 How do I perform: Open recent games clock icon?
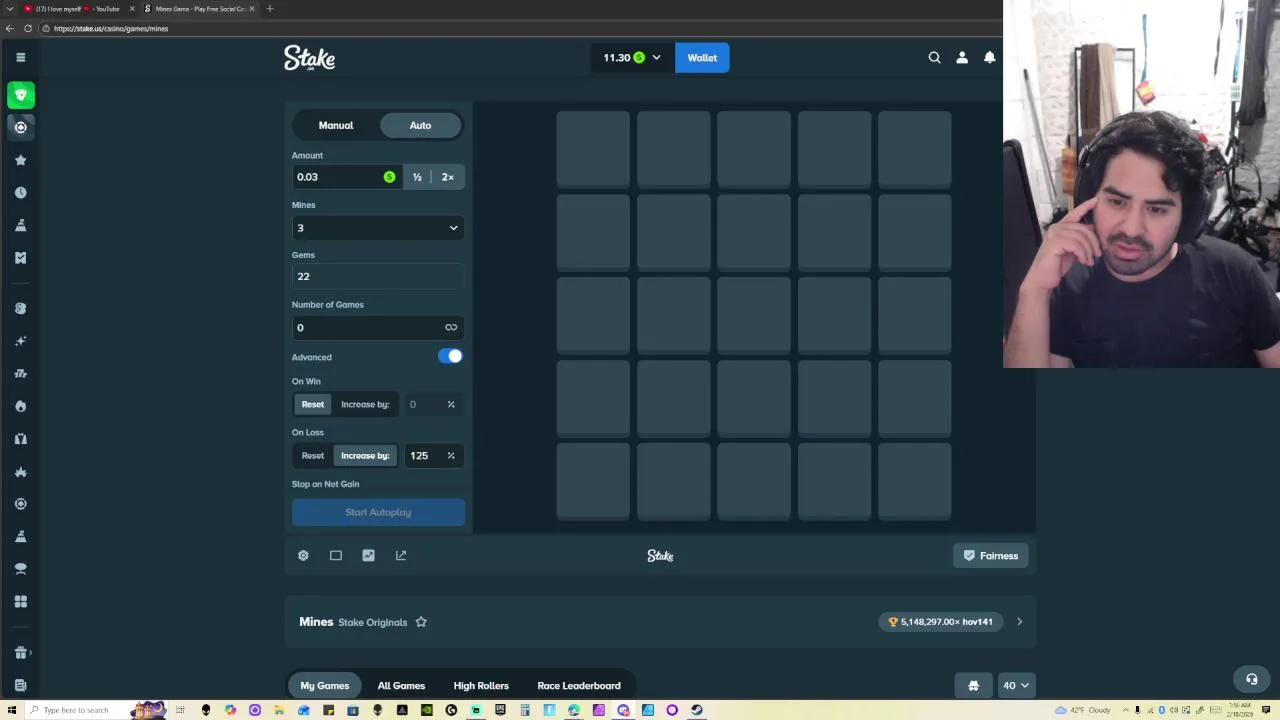pyautogui.click(x=20, y=192)
